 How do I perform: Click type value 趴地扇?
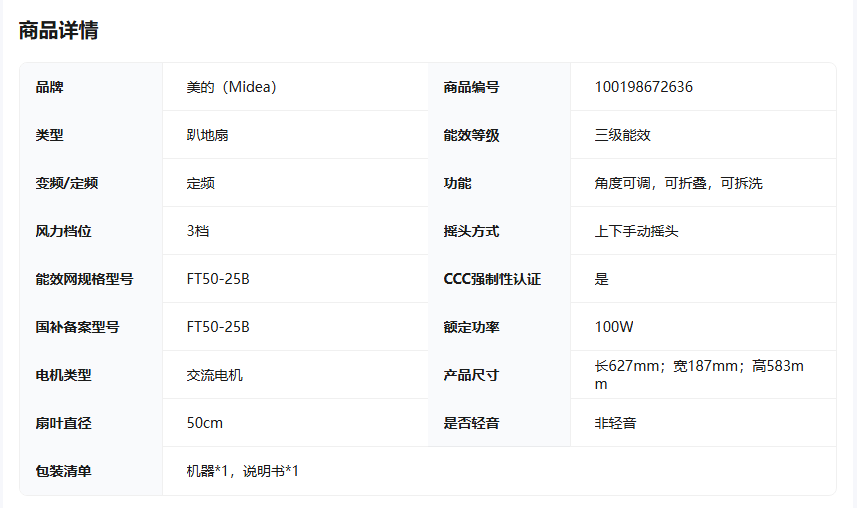click(207, 135)
